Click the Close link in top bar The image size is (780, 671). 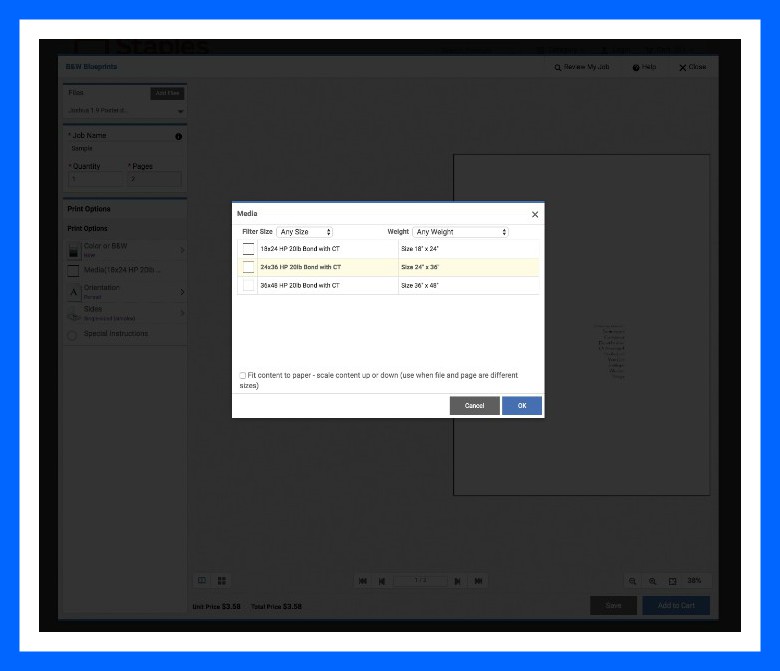[693, 67]
